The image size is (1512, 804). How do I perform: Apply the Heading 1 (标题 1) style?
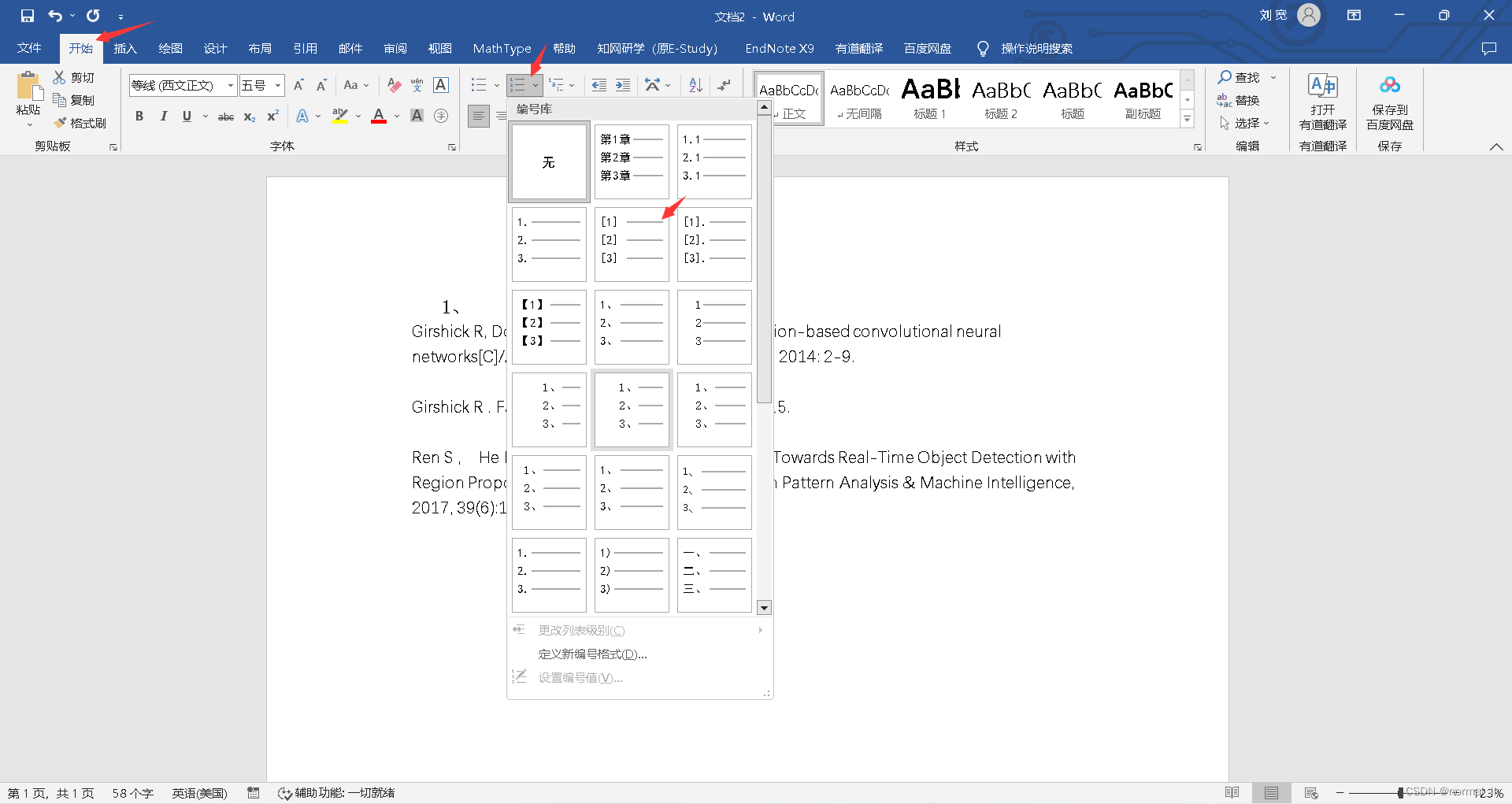(930, 98)
